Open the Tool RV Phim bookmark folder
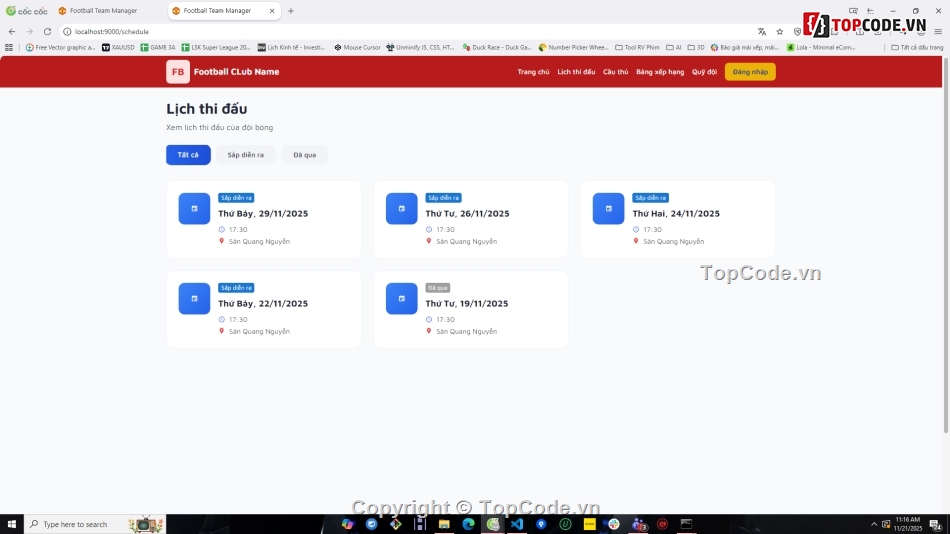 pos(637,47)
